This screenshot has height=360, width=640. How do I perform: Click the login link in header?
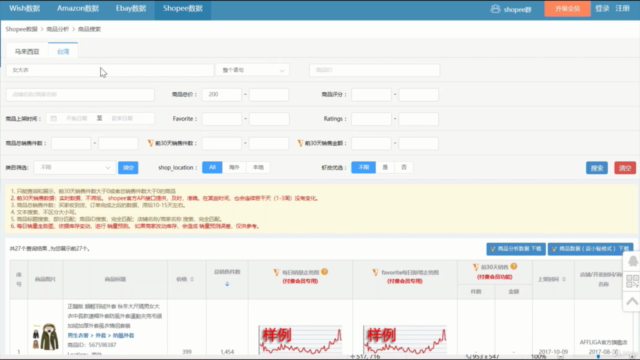point(602,9)
